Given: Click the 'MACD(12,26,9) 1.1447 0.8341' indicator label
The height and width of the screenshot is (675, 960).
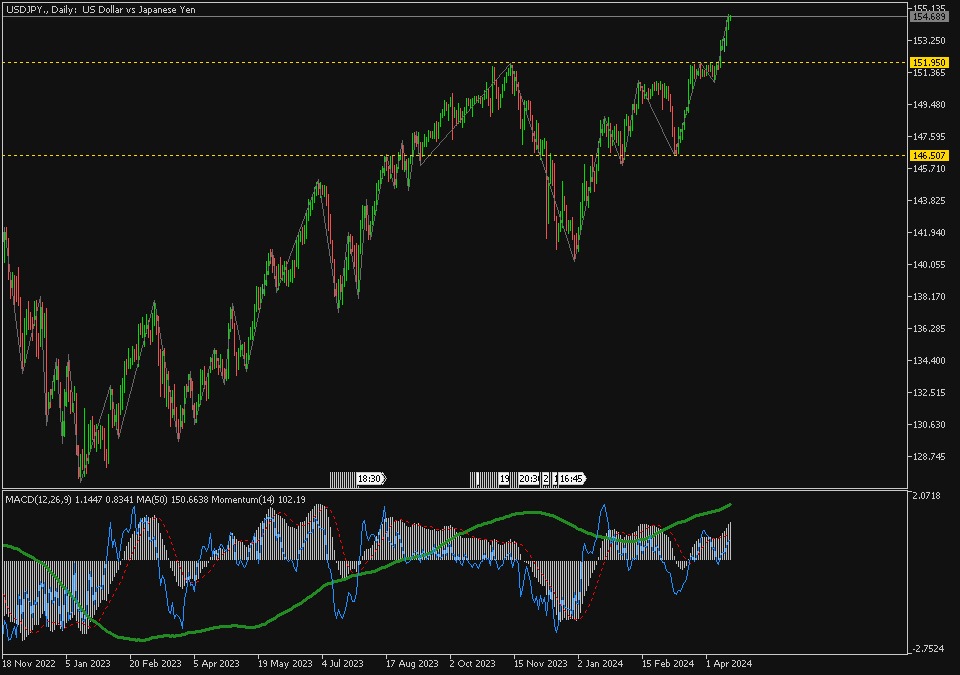Looking at the screenshot, I should click(x=69, y=500).
